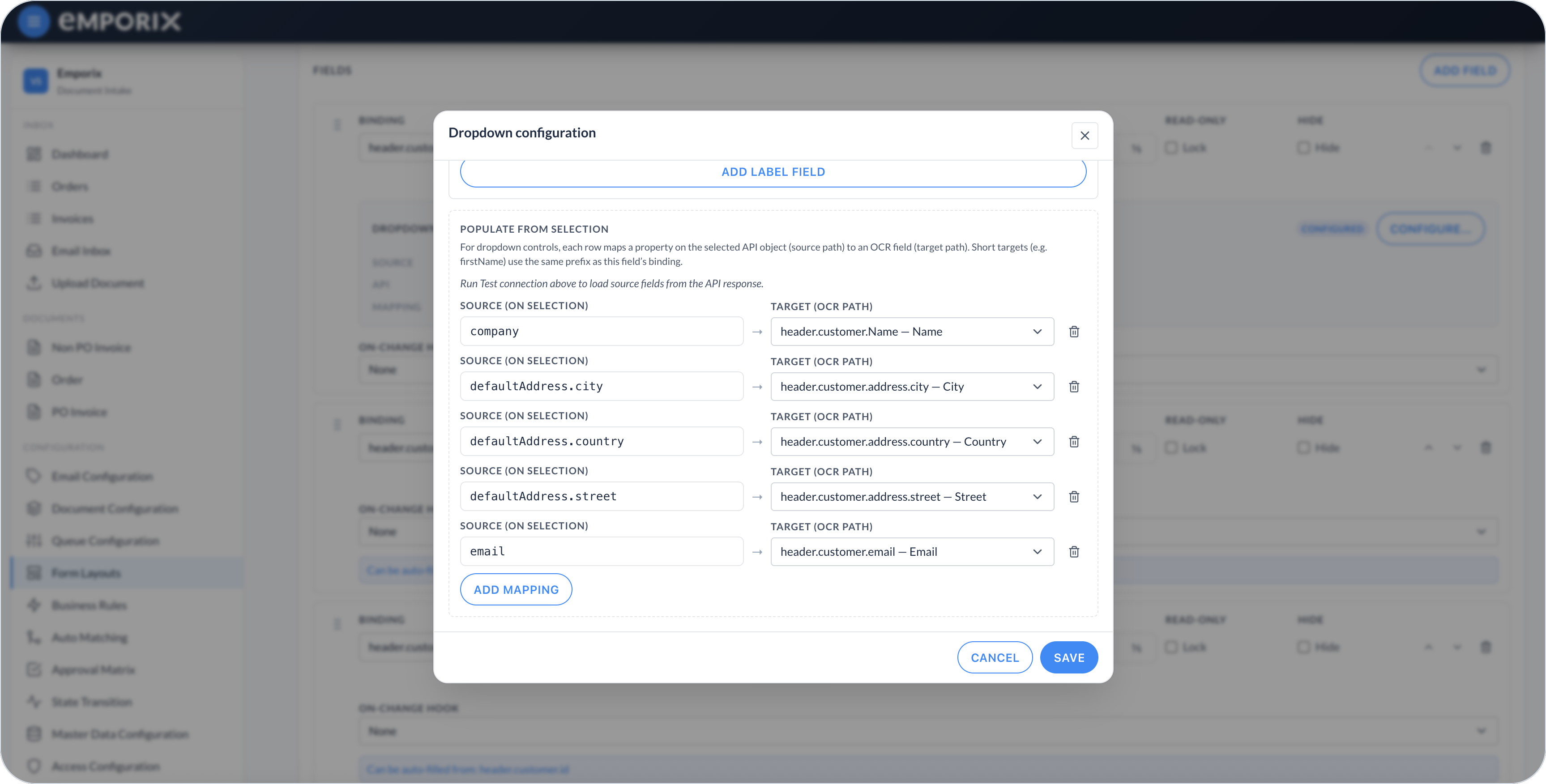Image resolution: width=1546 pixels, height=784 pixels.
Task: Close the Dropdown configuration dialog
Action: [1085, 136]
